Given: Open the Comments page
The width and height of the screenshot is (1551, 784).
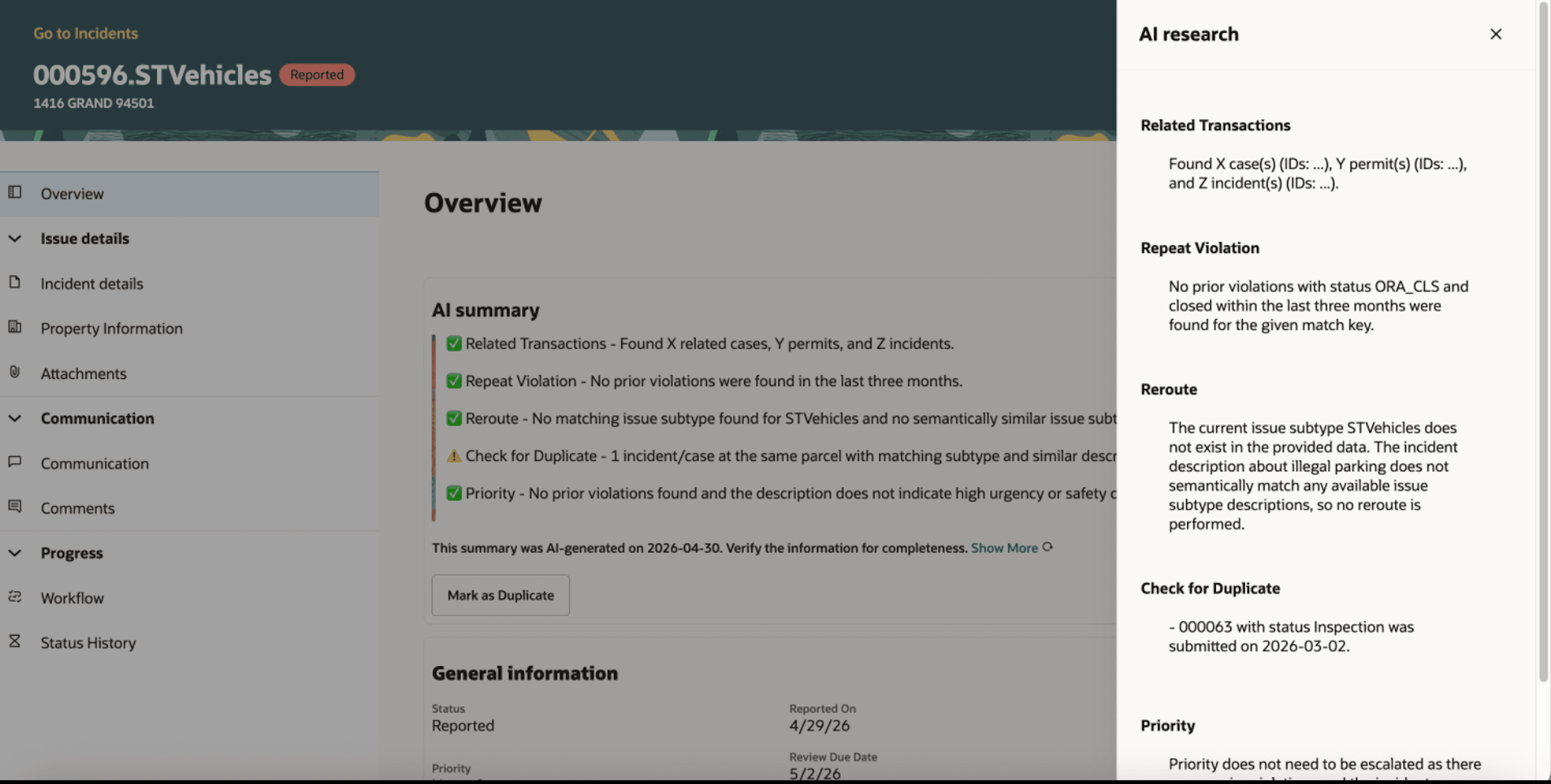Looking at the screenshot, I should 190,508.
